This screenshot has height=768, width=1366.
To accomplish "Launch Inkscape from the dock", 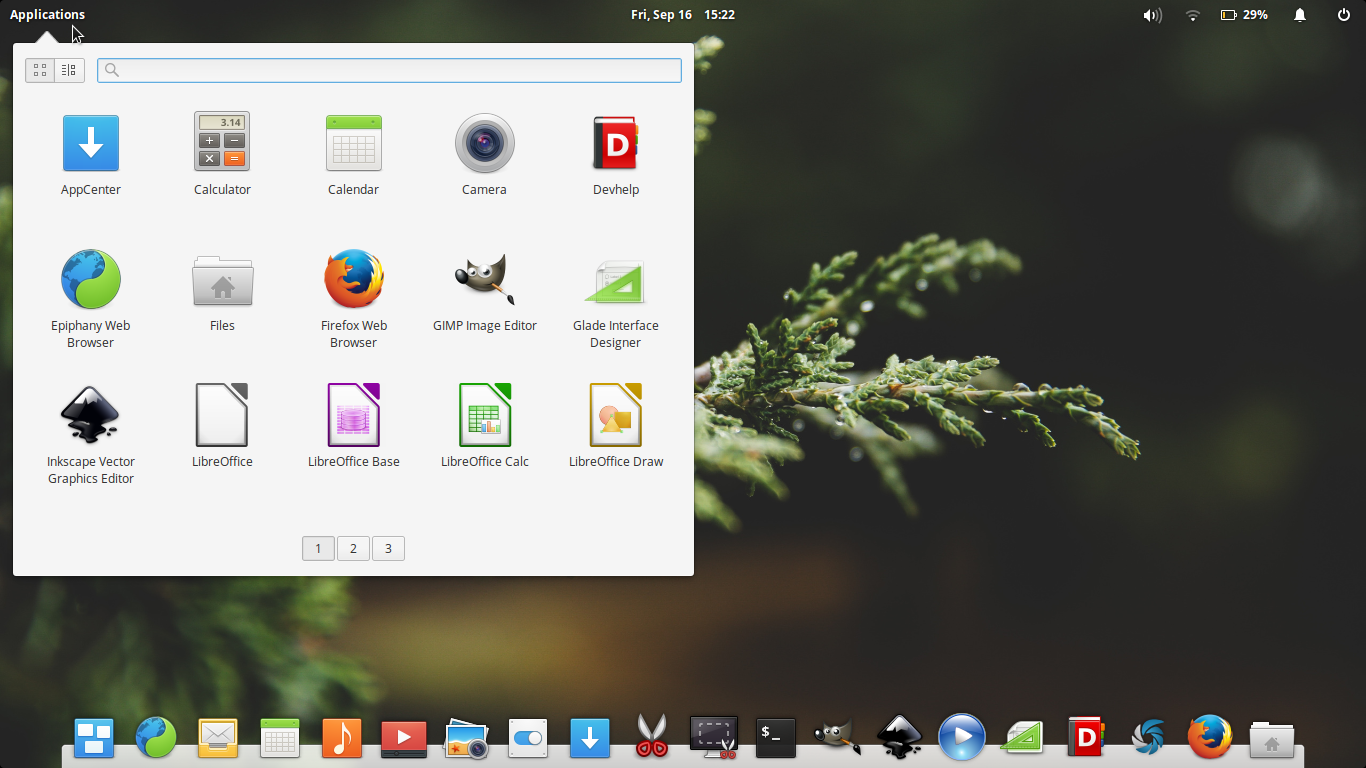I will (x=900, y=738).
